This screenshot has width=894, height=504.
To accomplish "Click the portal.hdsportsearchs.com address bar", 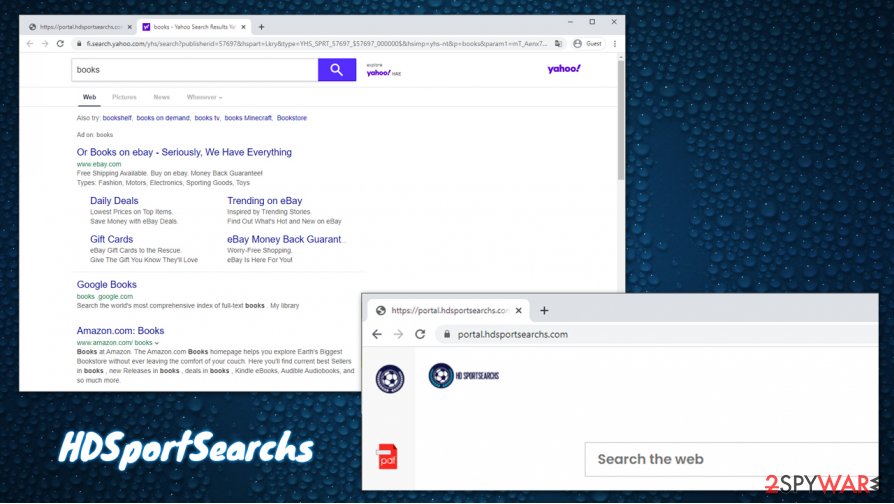I will [656, 334].
